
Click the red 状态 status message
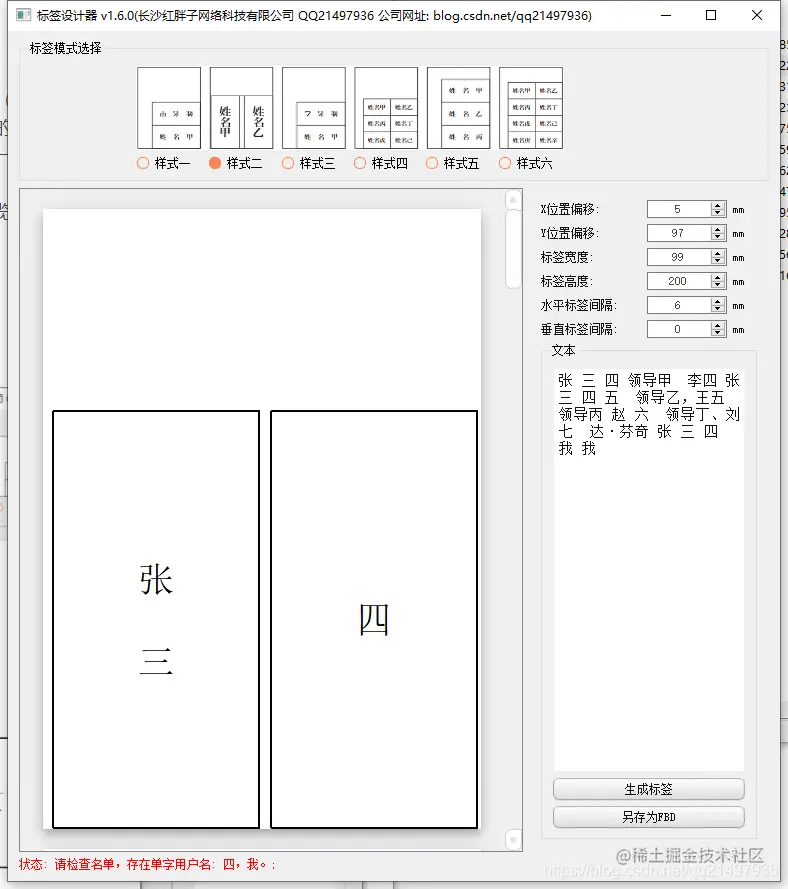pos(147,864)
